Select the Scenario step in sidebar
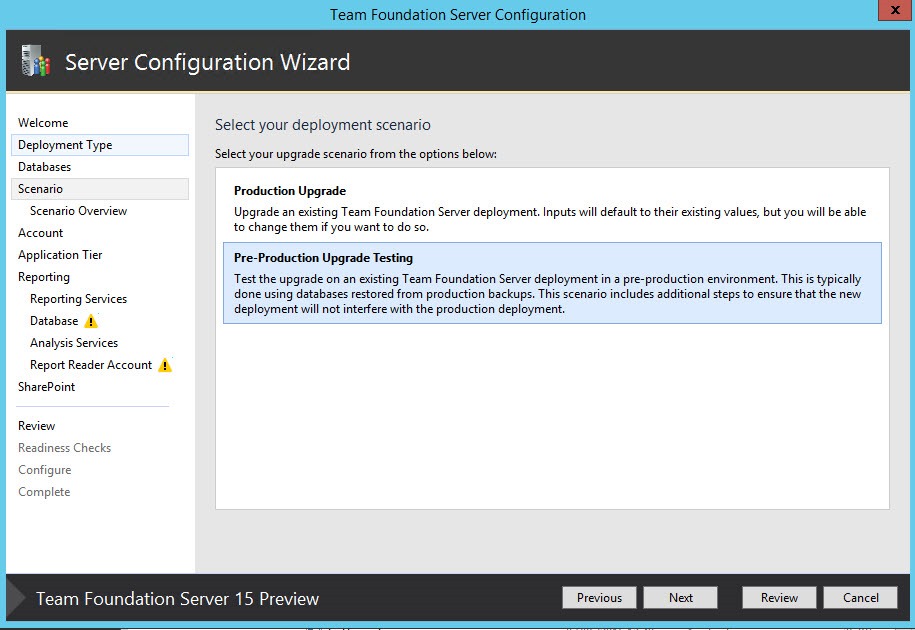 point(100,189)
